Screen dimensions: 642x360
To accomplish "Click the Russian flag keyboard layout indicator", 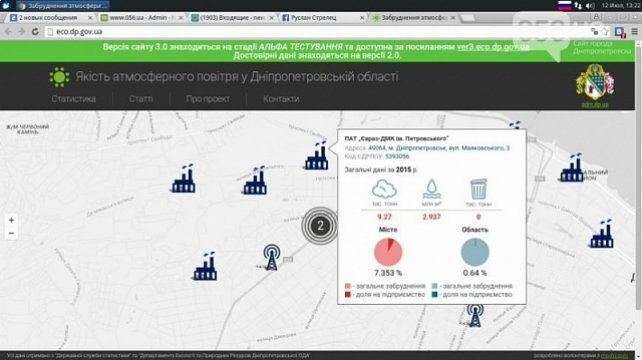I will click(x=565, y=5).
